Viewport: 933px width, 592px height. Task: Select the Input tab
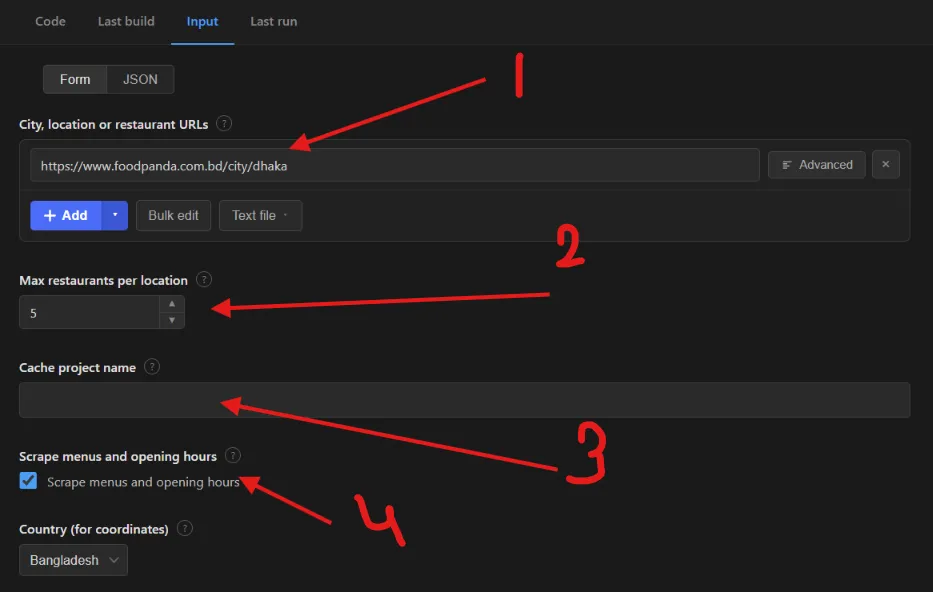click(202, 21)
